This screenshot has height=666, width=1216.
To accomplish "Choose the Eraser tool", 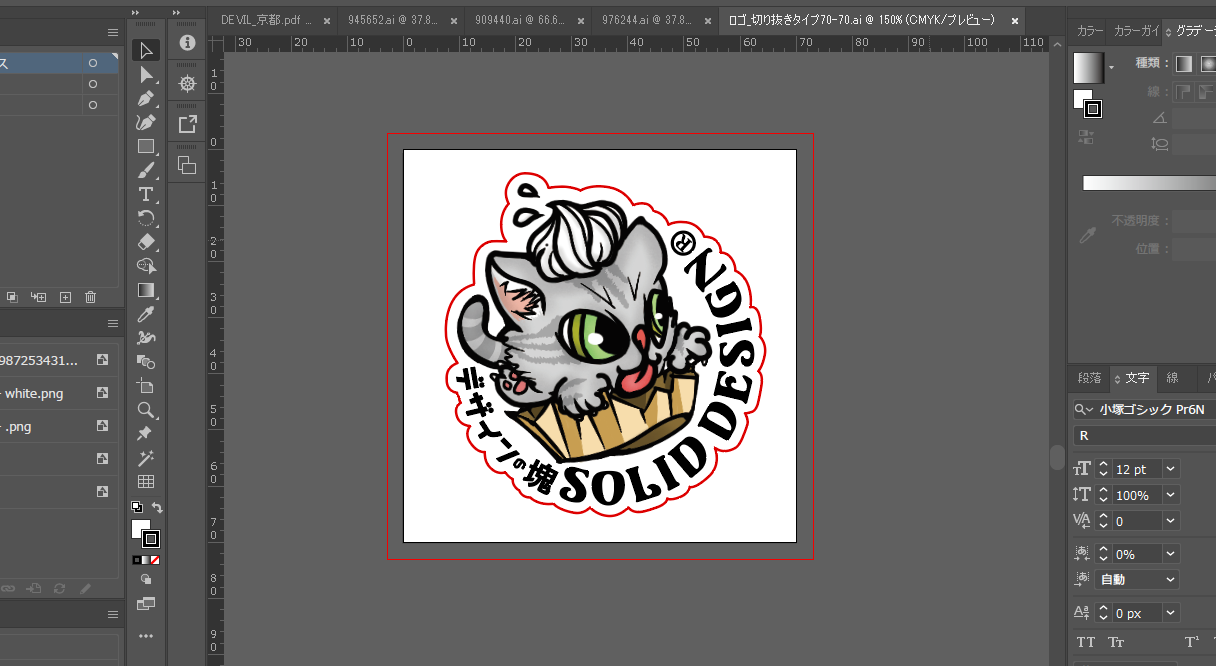I will (146, 242).
